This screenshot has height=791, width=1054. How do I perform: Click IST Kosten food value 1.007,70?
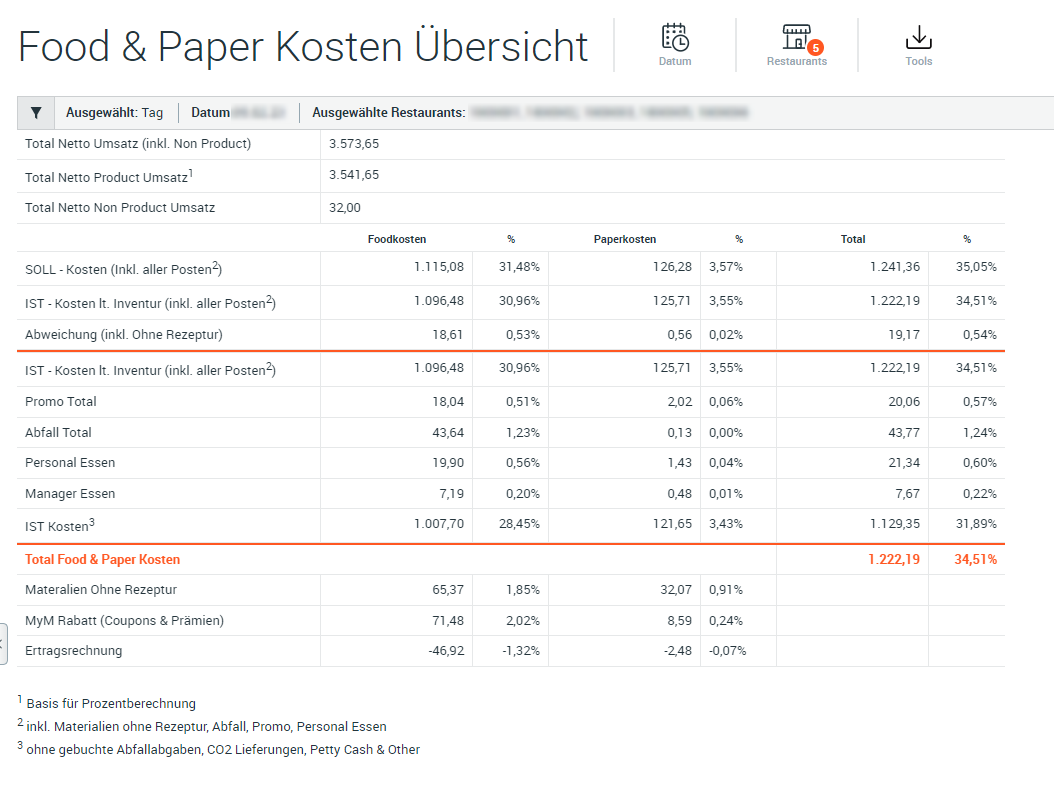tap(438, 524)
